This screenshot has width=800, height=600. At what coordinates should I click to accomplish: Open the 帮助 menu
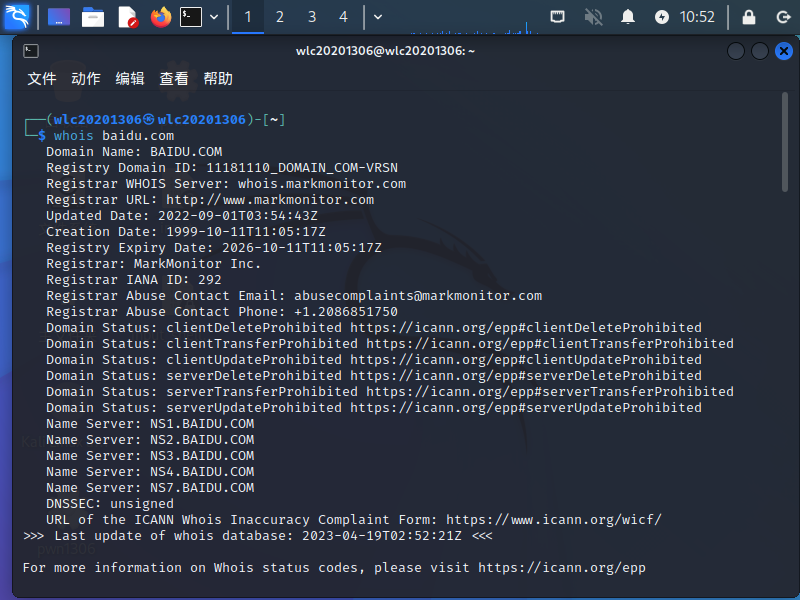(218, 79)
